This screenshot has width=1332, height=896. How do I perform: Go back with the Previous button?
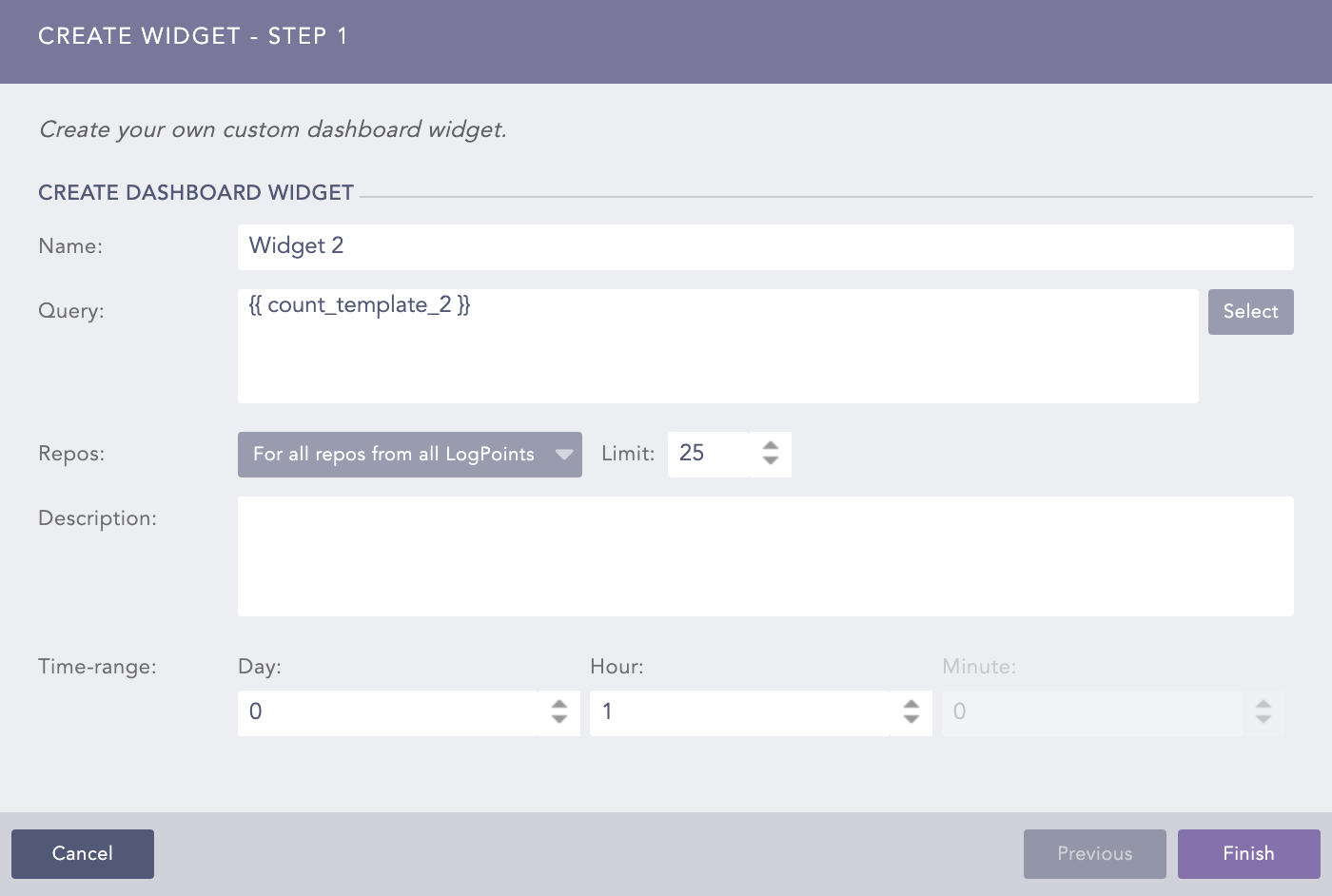click(x=1094, y=853)
